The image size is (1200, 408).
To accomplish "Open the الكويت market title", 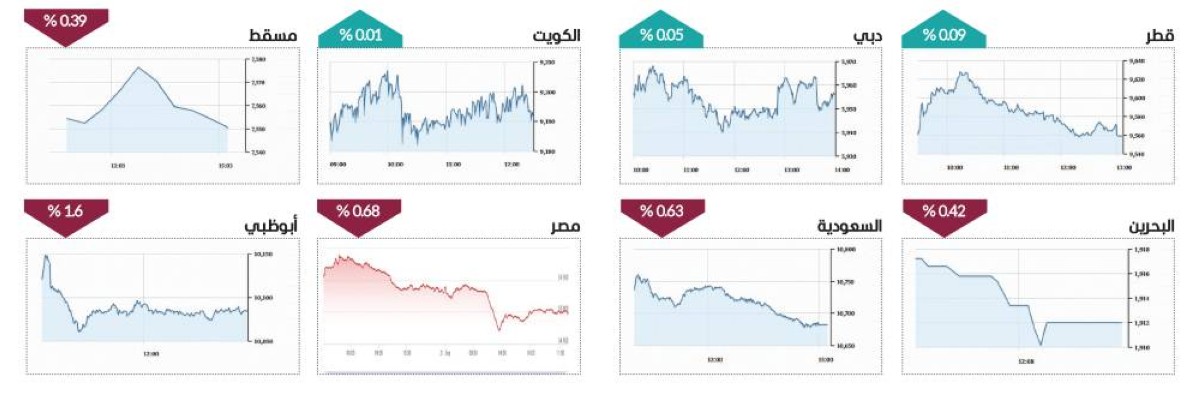I will click(557, 36).
